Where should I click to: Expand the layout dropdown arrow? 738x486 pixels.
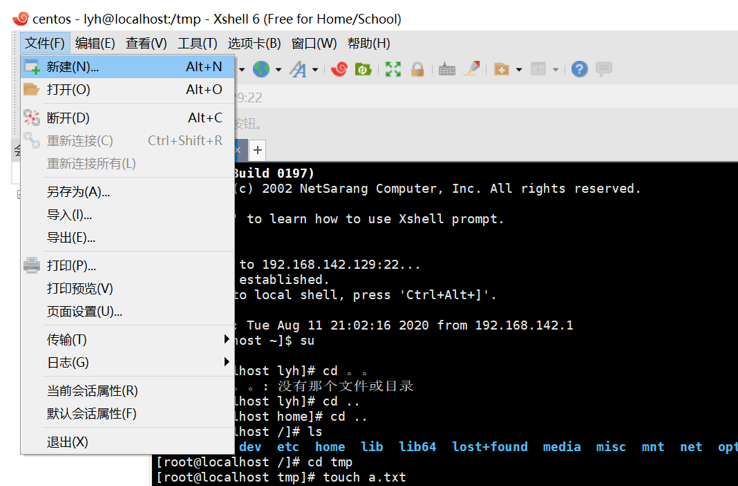pyautogui.click(x=555, y=70)
